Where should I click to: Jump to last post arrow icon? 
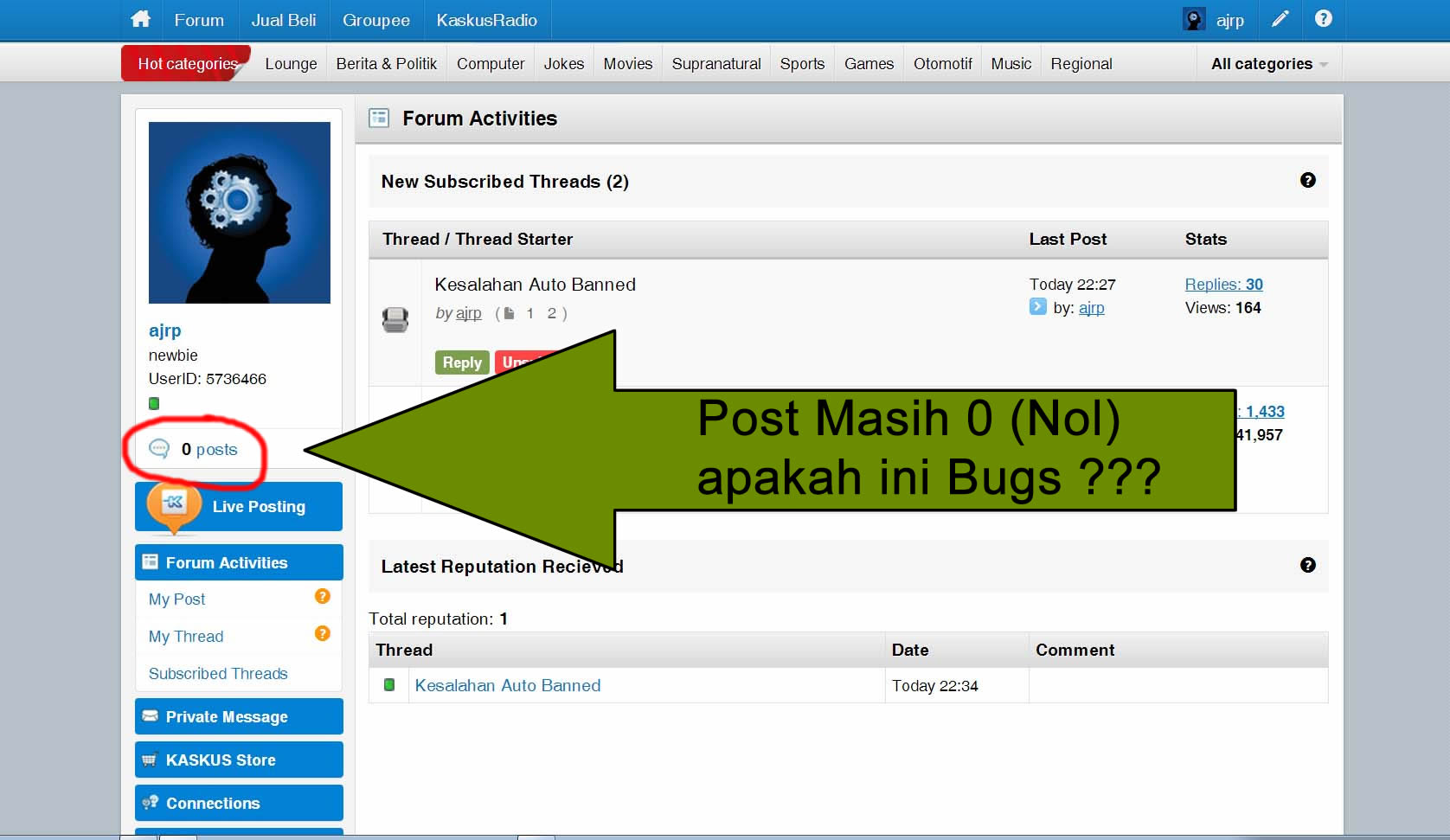[1037, 306]
